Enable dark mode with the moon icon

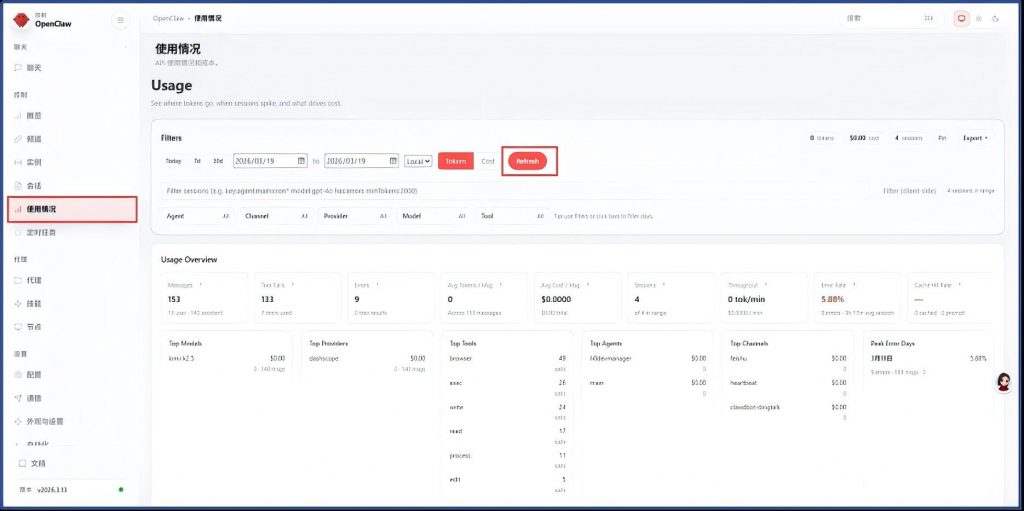994,18
